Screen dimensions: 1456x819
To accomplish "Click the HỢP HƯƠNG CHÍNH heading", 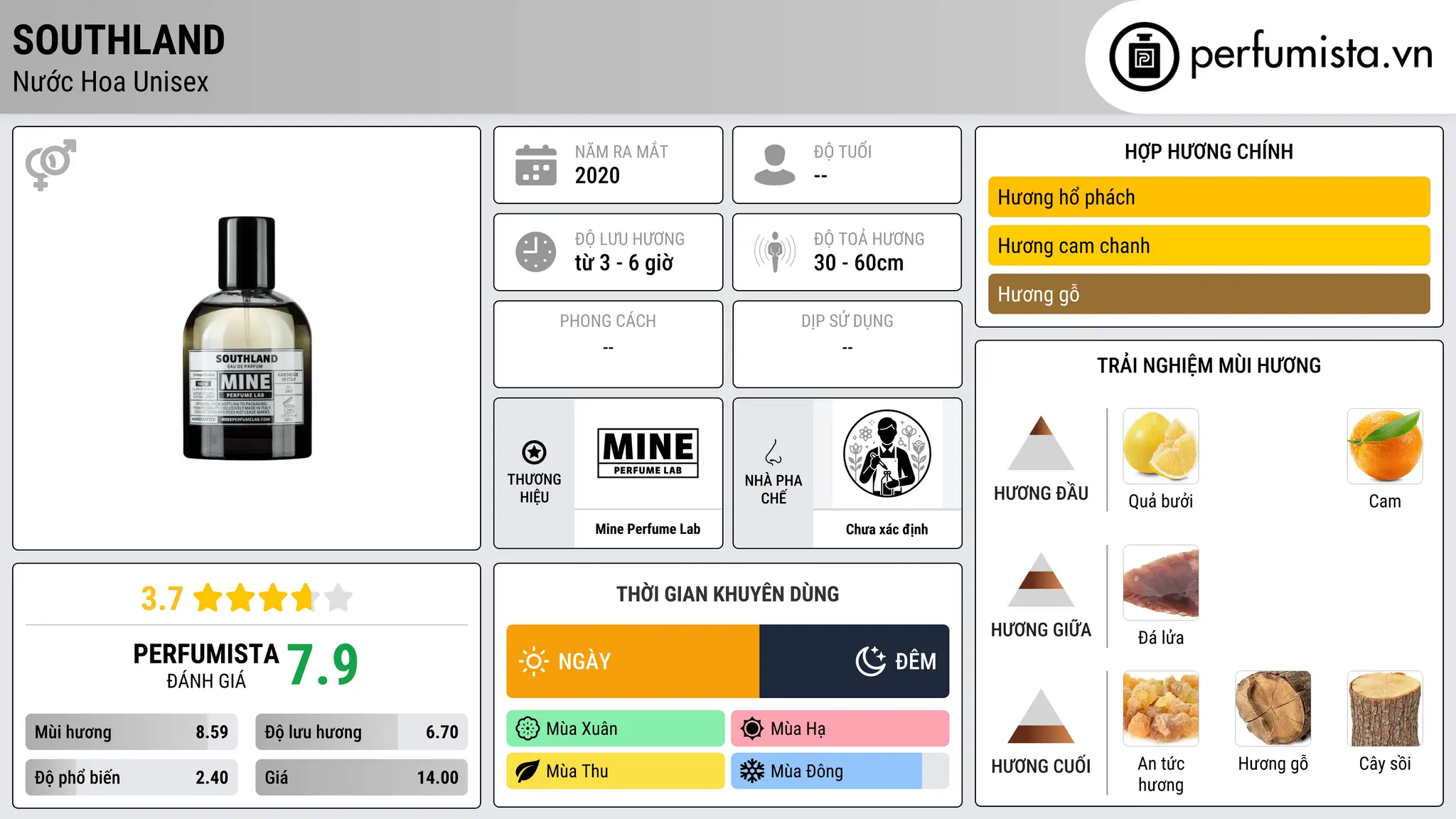I will 1209,151.
